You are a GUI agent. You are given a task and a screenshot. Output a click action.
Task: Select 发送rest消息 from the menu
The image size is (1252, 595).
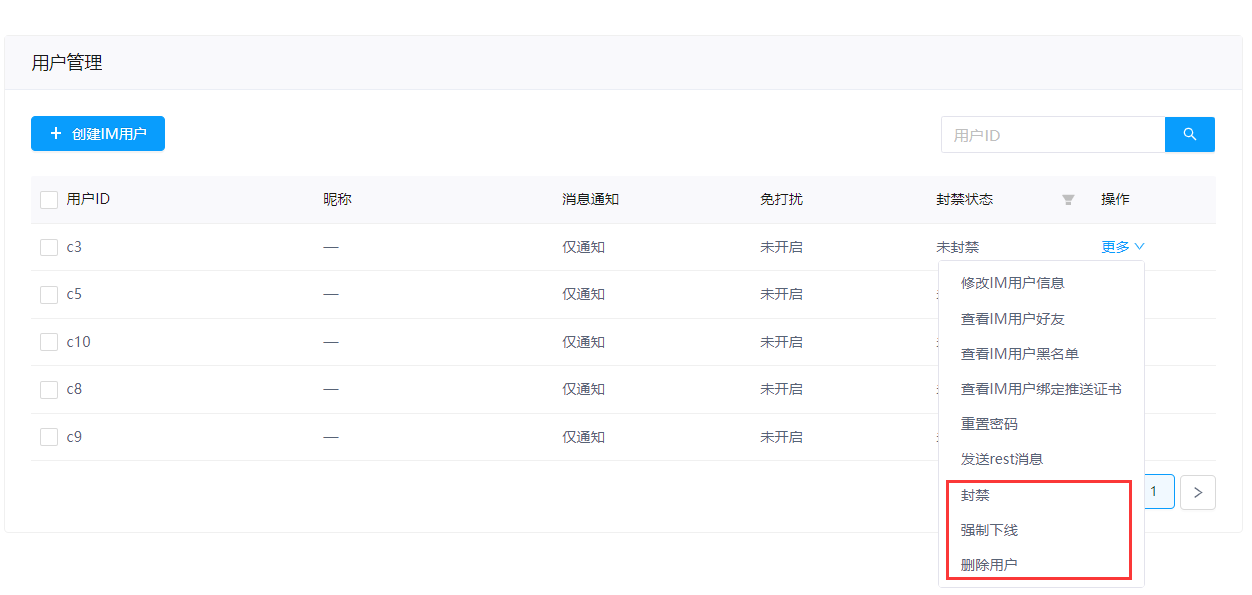coord(1001,459)
